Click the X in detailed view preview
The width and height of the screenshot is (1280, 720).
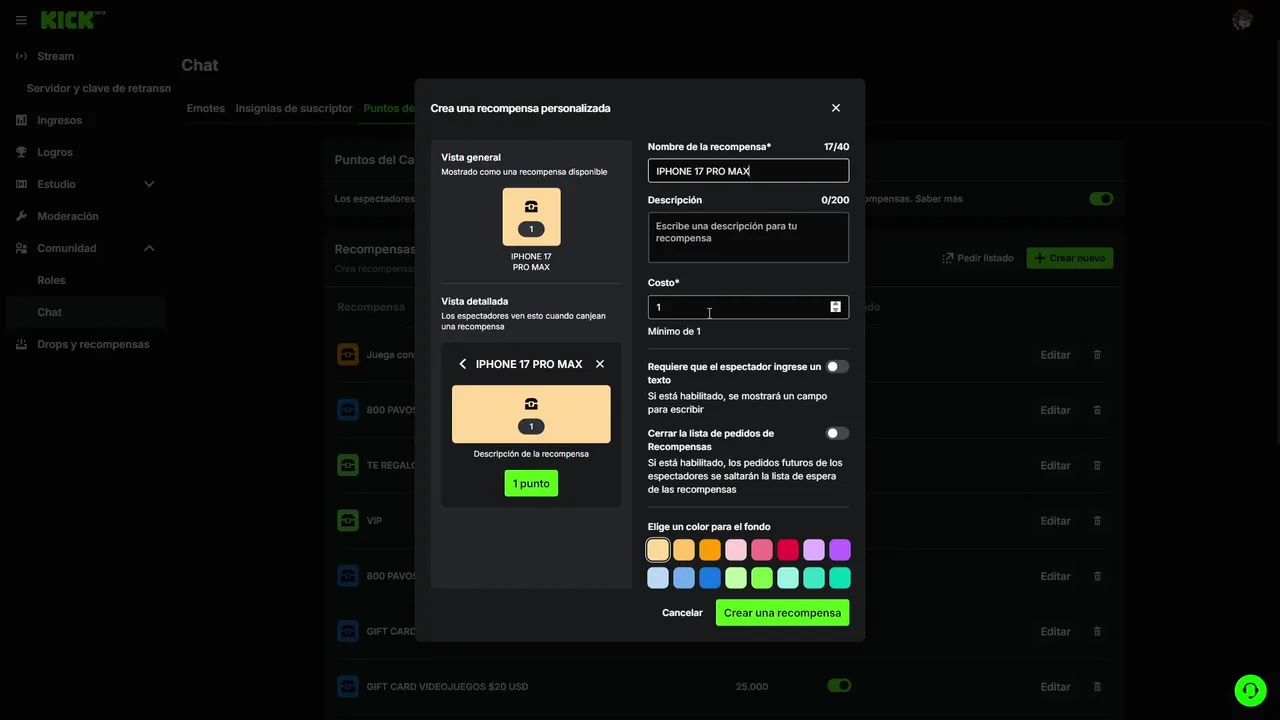[x=600, y=364]
